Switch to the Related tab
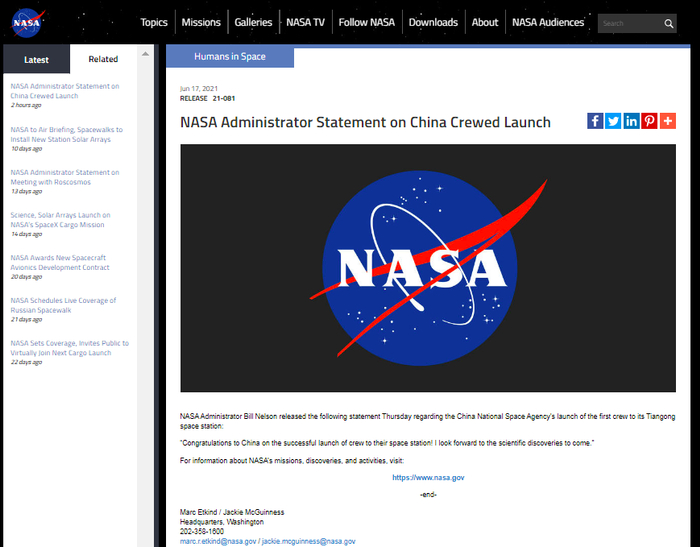Image resolution: width=700 pixels, height=547 pixels. (103, 59)
